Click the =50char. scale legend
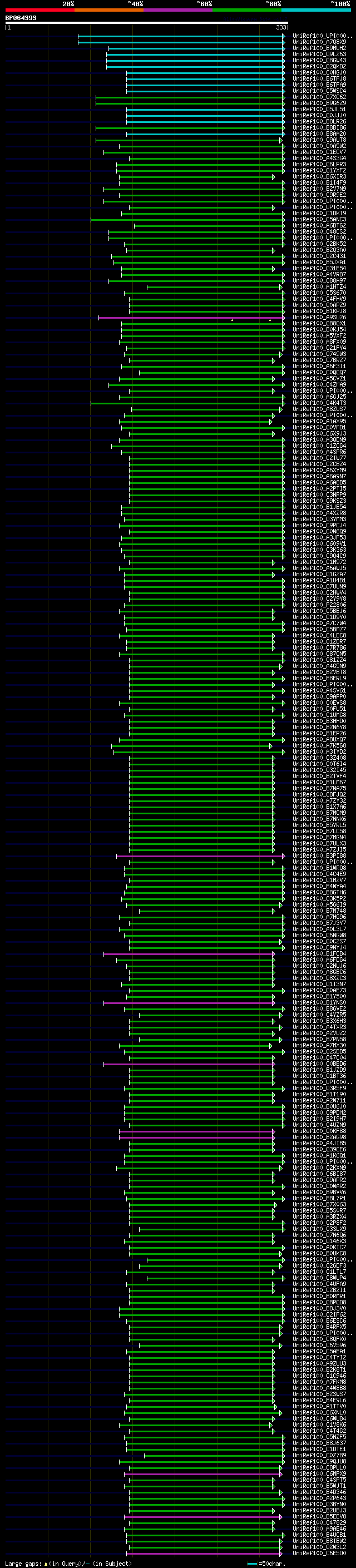This screenshot has height=1568, width=356. point(266,1563)
